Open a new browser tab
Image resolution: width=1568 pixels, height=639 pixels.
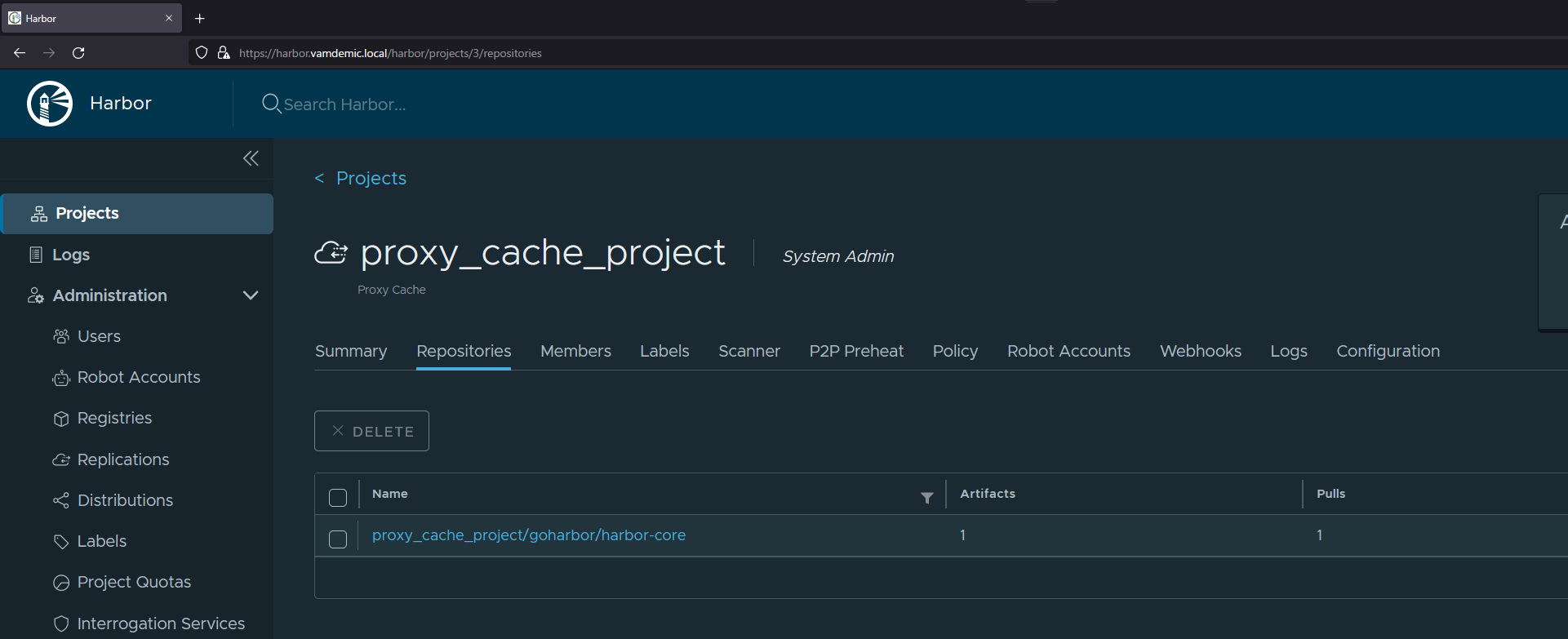(199, 18)
